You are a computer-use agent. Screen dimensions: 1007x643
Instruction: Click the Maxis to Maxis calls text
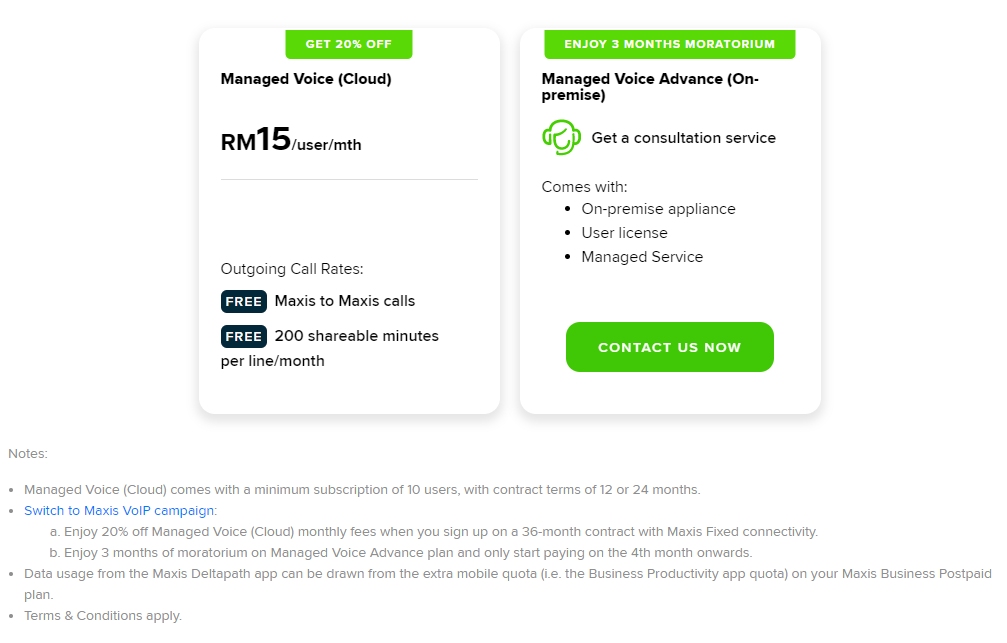344,301
